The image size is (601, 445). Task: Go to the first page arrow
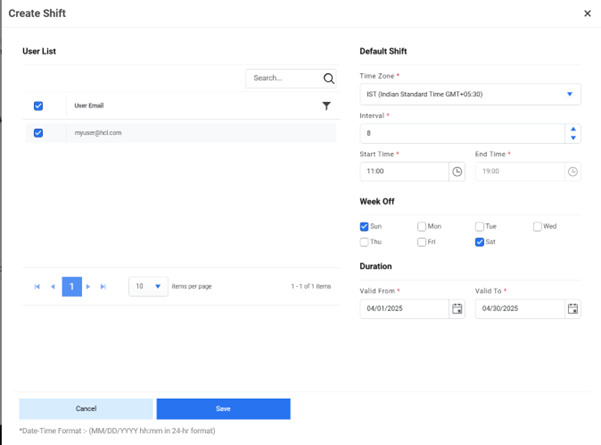point(37,287)
